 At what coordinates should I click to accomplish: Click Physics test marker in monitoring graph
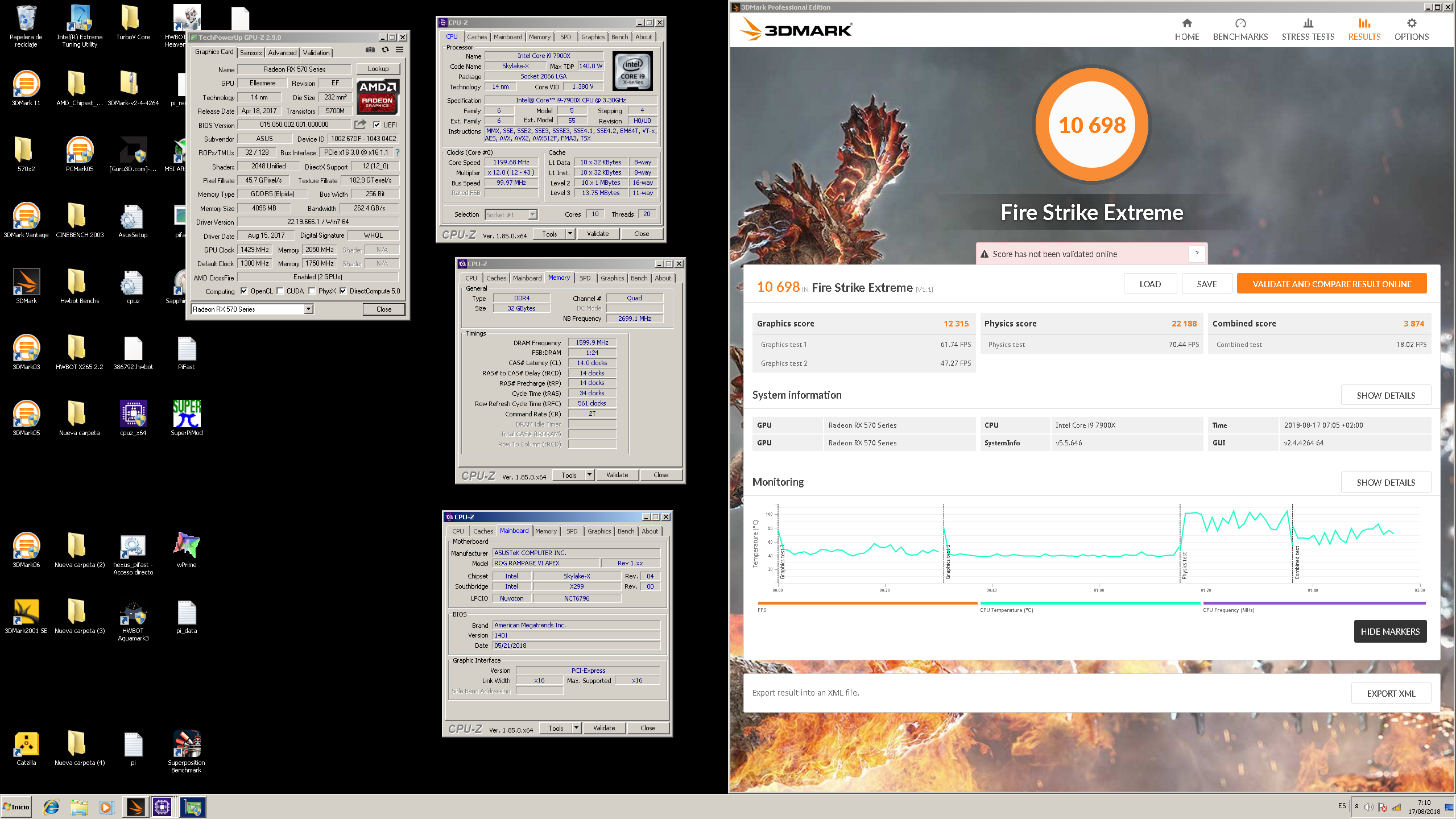point(1185,565)
